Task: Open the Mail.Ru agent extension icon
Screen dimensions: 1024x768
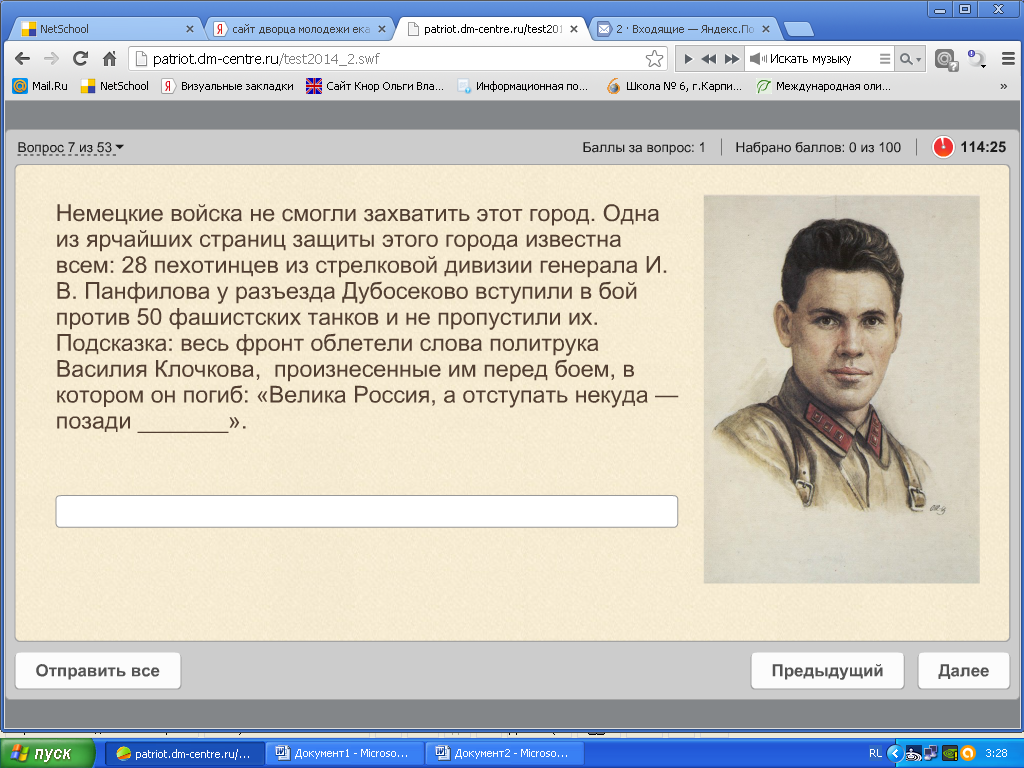Action: [945, 59]
